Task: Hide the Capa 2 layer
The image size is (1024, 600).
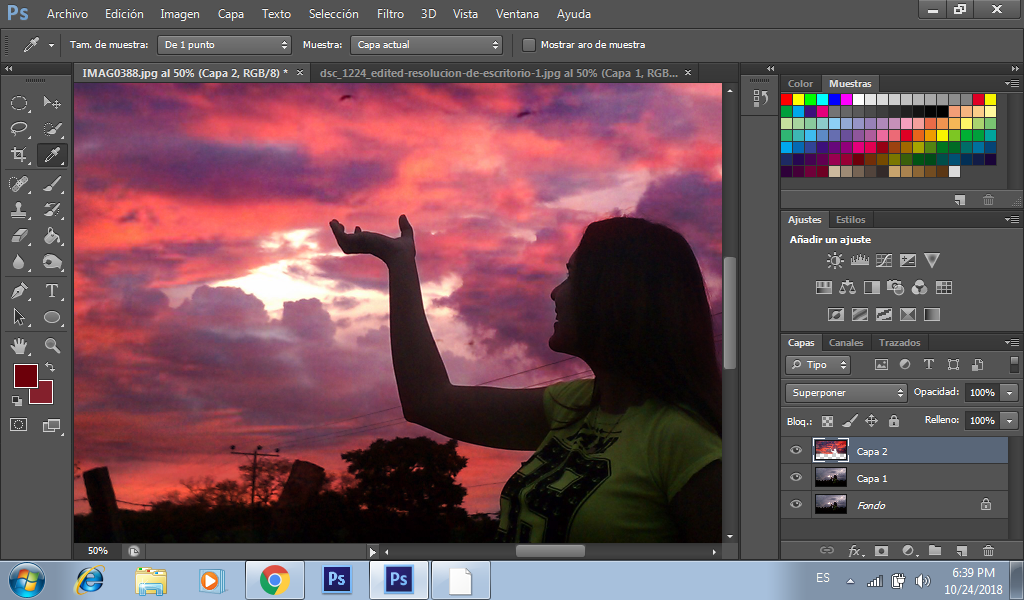Action: (796, 451)
